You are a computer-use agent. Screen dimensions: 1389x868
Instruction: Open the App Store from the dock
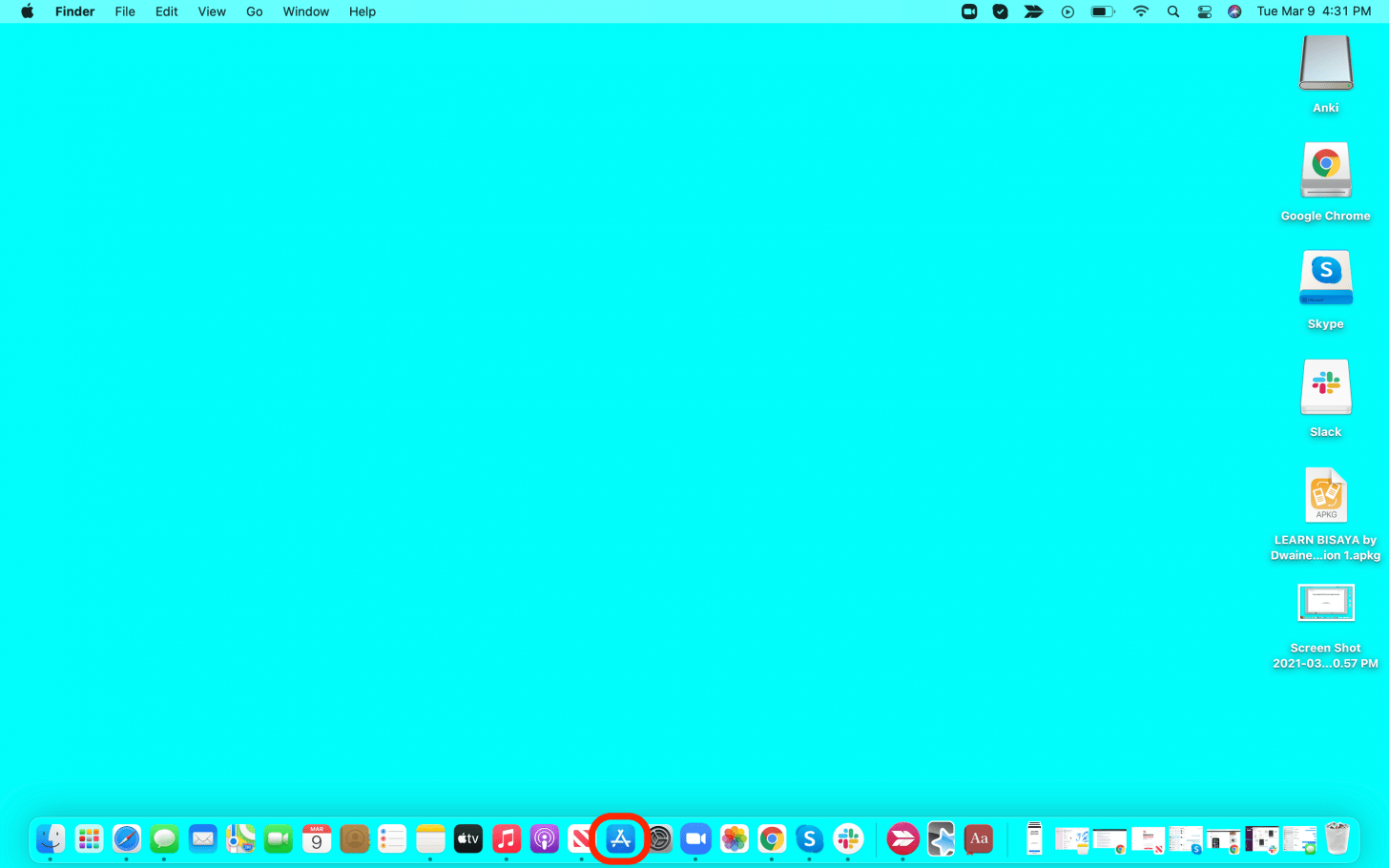(x=620, y=839)
